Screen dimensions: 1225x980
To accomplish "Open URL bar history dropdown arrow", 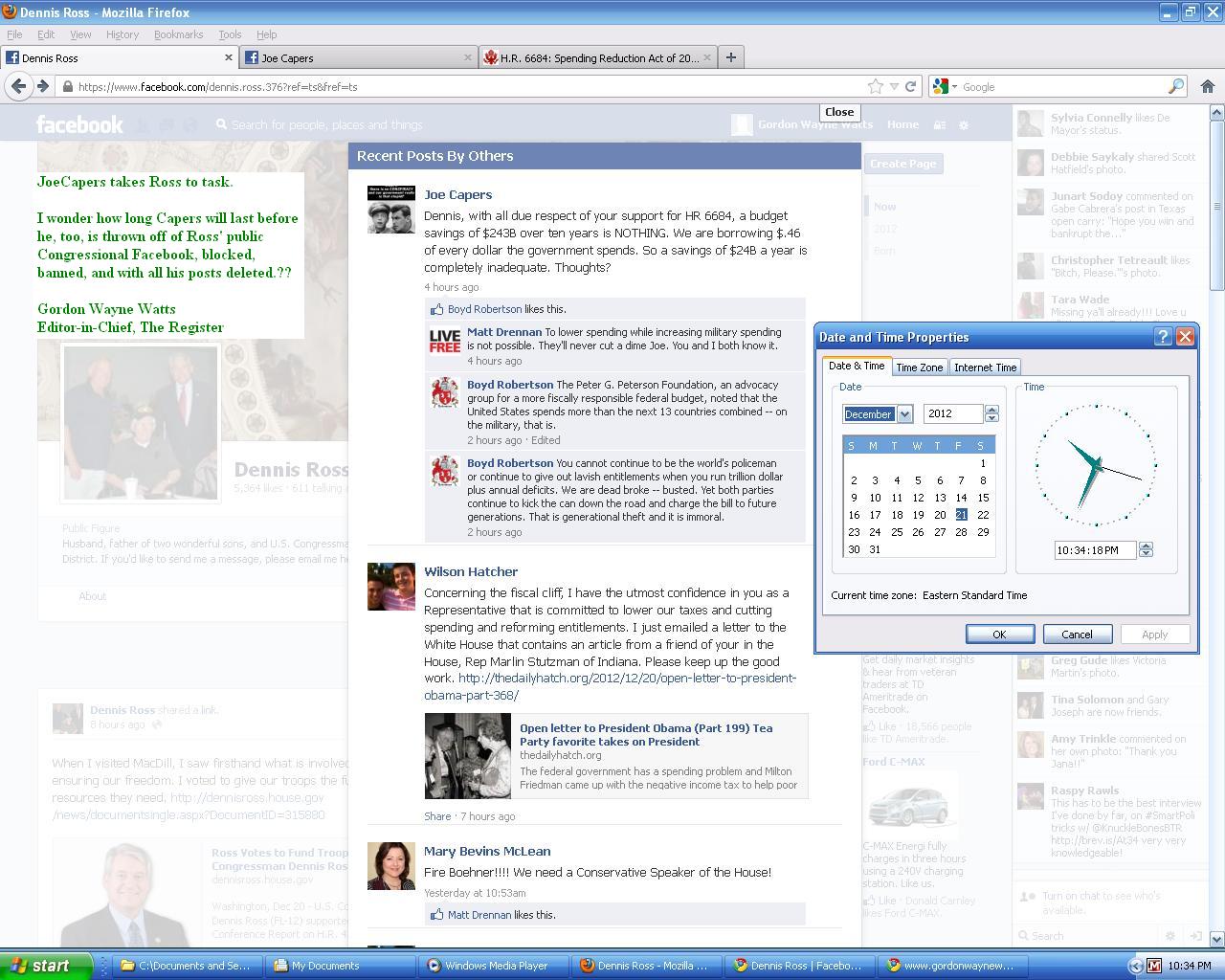I will tap(894, 86).
